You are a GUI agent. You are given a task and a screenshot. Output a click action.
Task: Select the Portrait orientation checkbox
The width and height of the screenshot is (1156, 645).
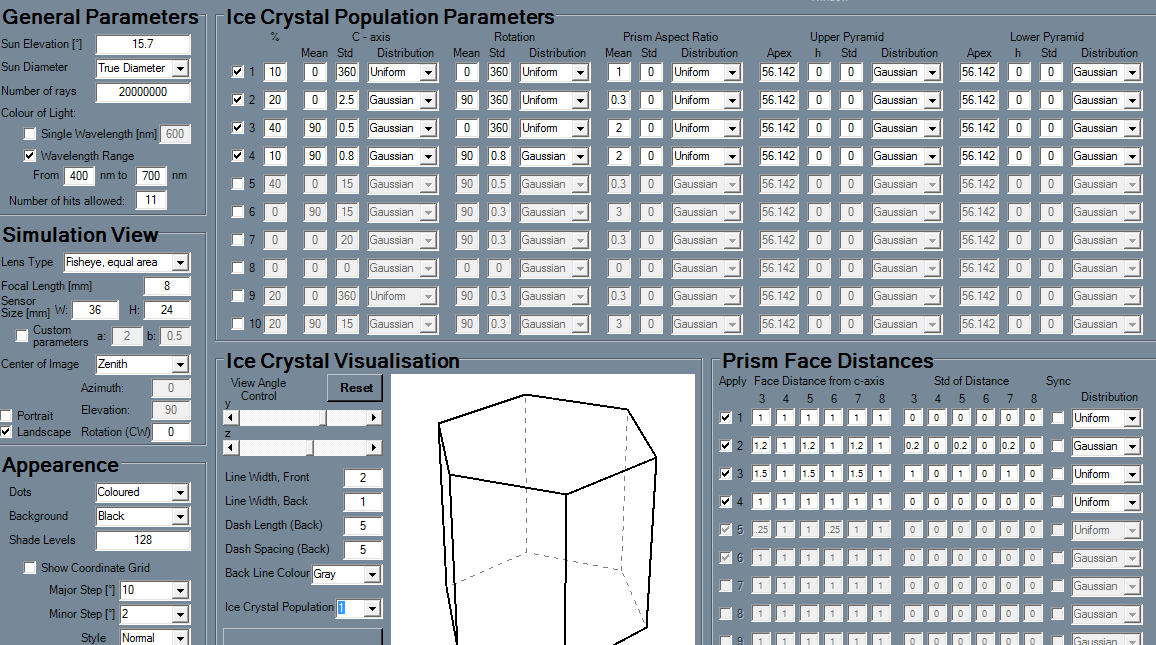tap(7, 416)
